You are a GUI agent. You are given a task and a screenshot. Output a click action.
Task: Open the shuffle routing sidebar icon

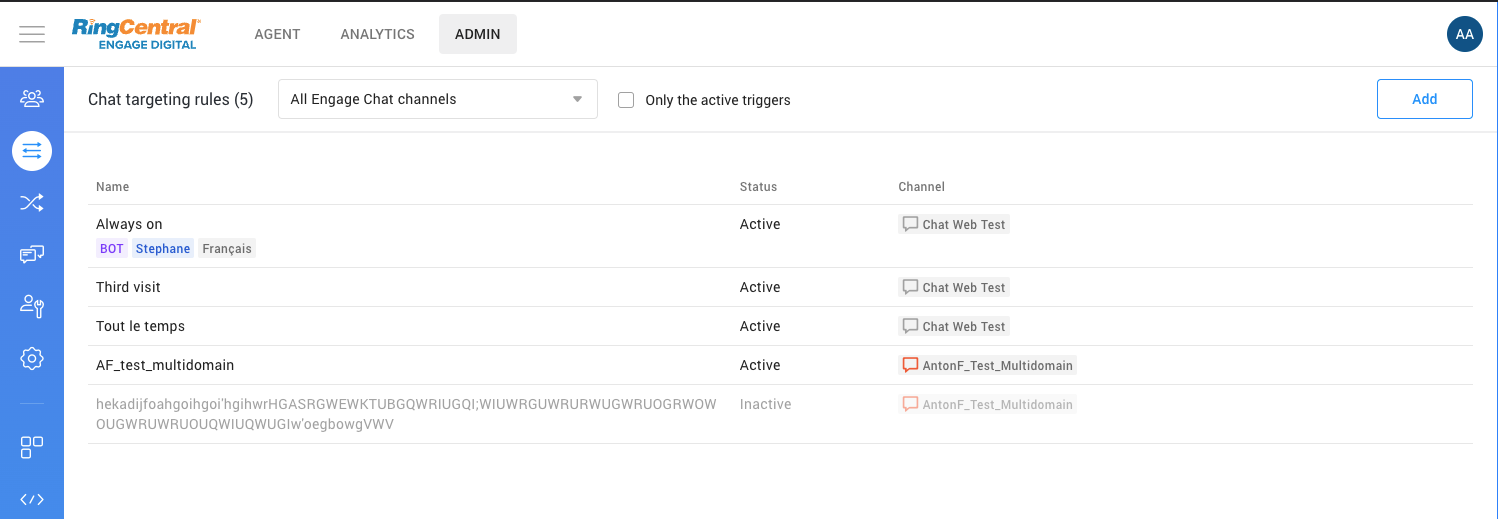coord(32,203)
